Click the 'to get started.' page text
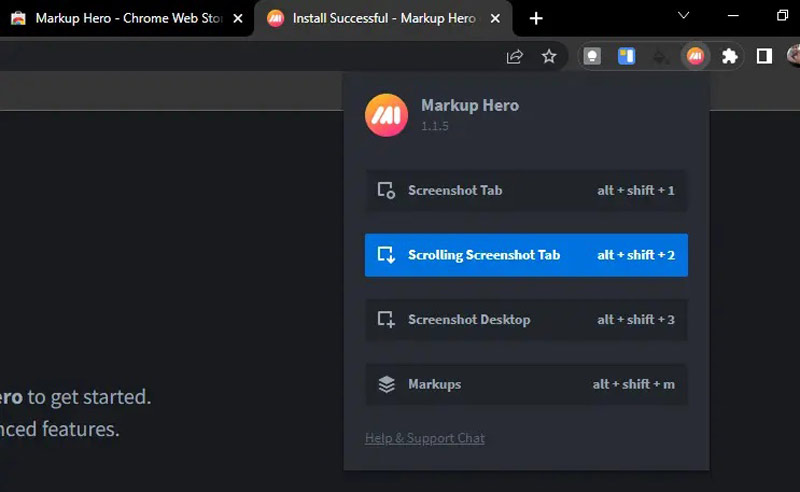The height and width of the screenshot is (492, 800). [x=89, y=397]
